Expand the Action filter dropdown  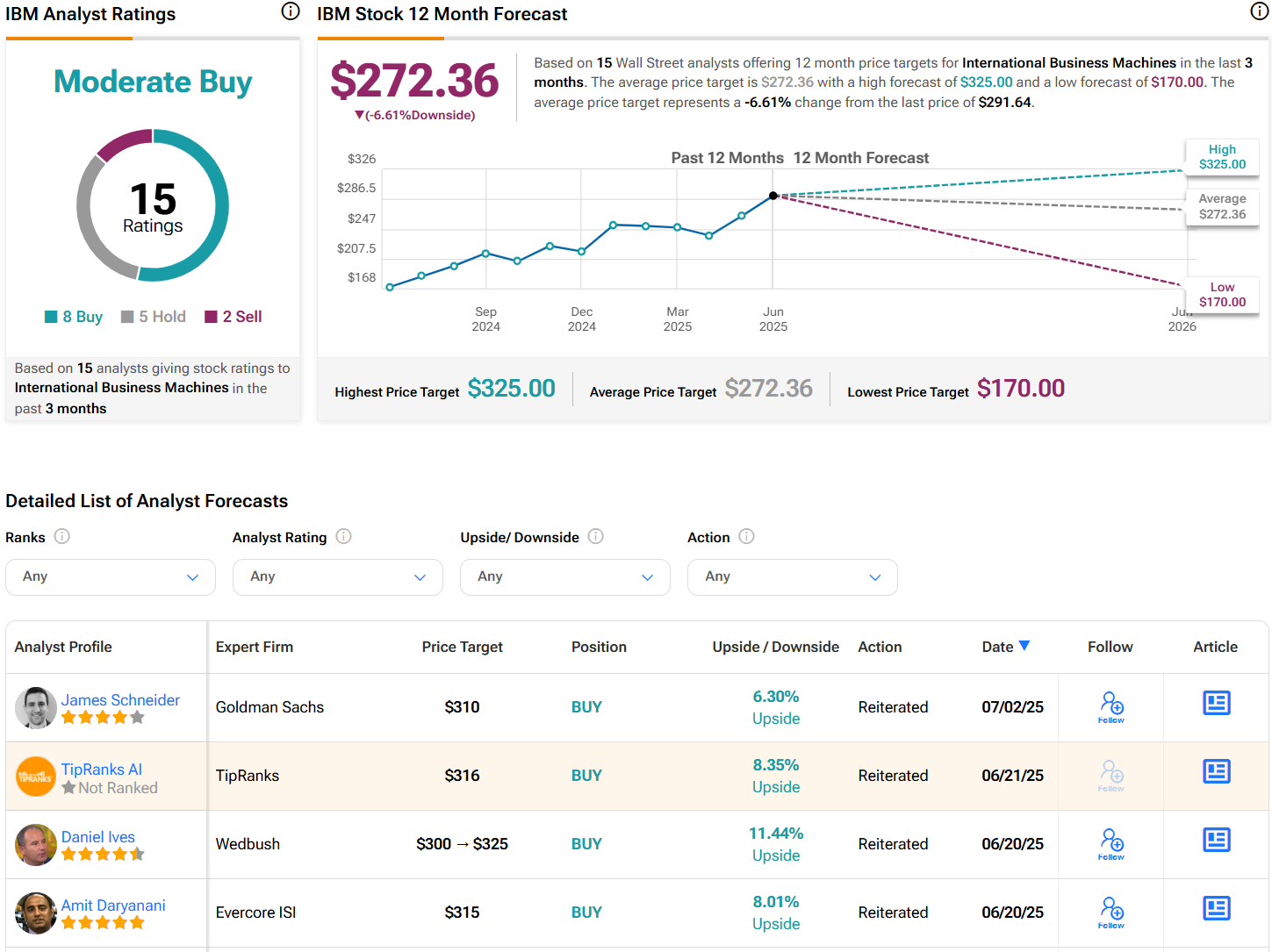click(792, 577)
